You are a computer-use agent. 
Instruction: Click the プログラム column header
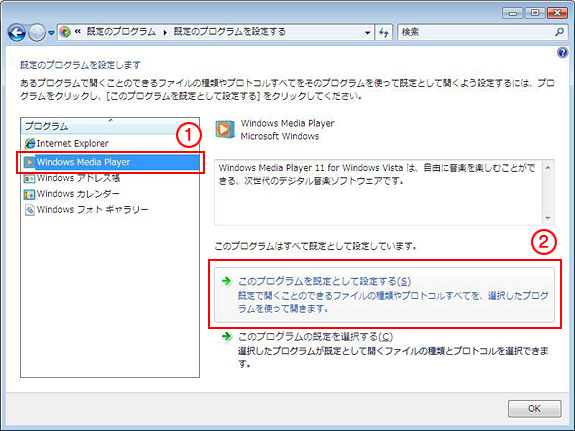110,126
